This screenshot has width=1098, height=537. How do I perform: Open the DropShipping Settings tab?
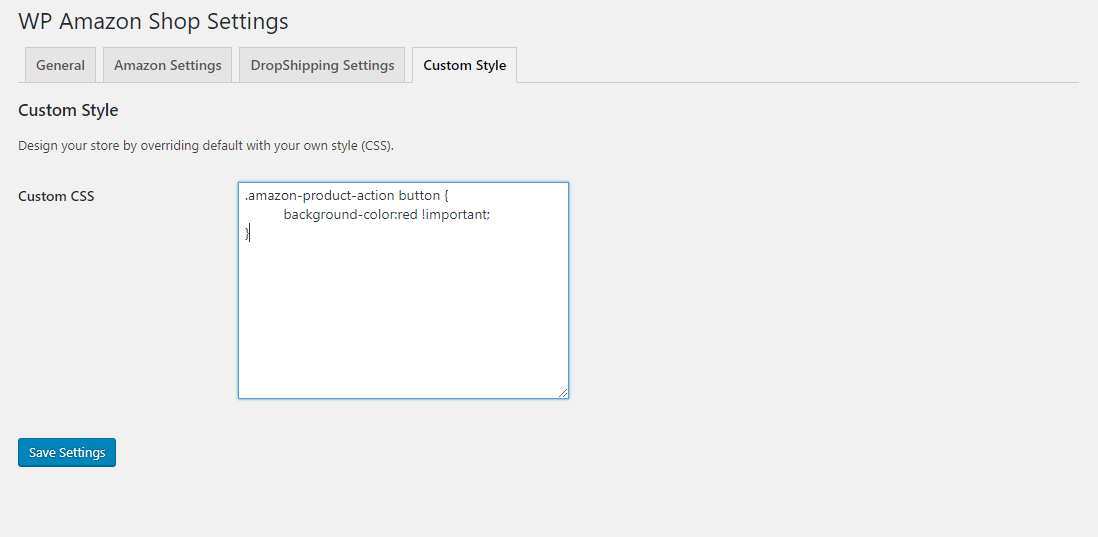pyautogui.click(x=322, y=65)
